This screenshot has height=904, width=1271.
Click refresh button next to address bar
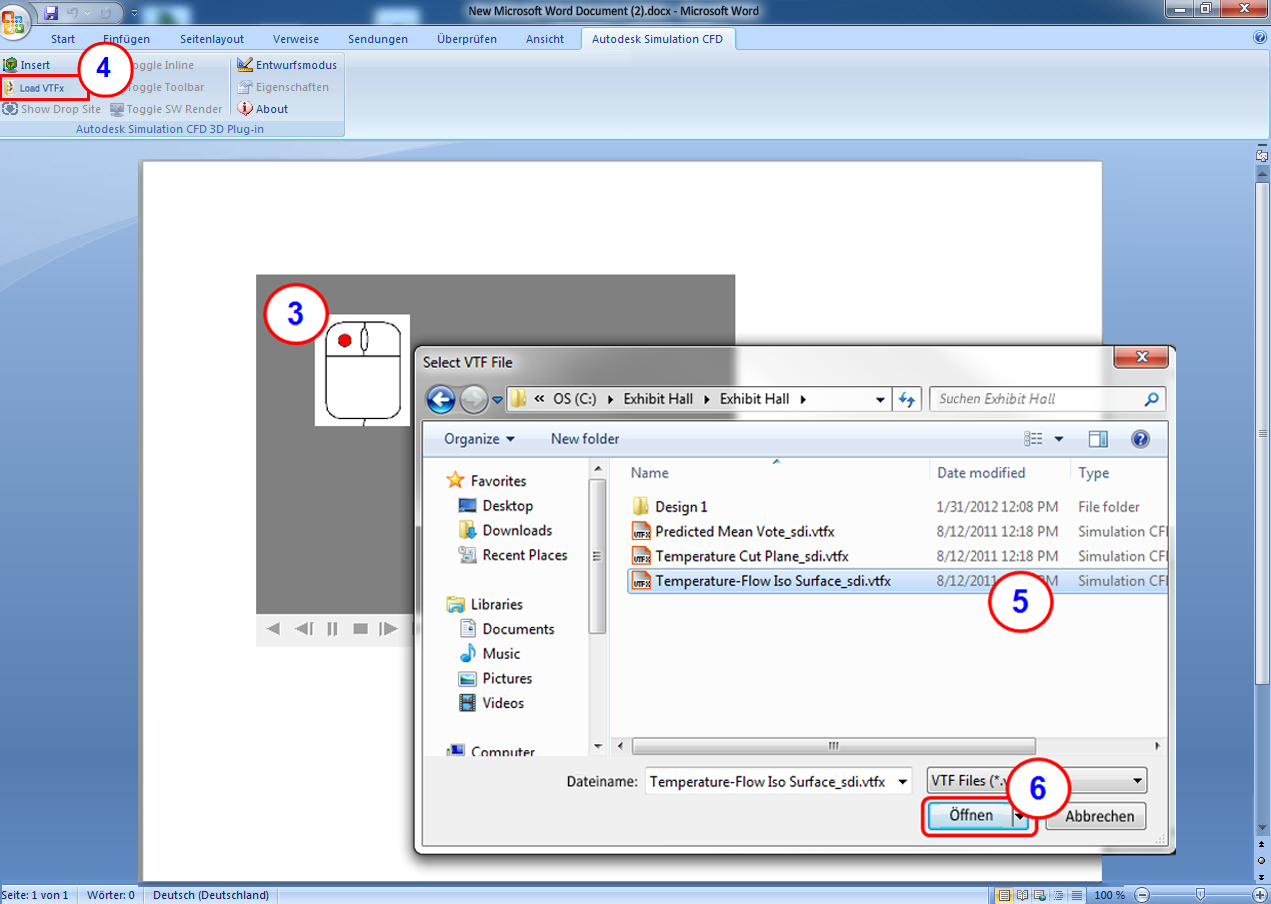[x=907, y=399]
